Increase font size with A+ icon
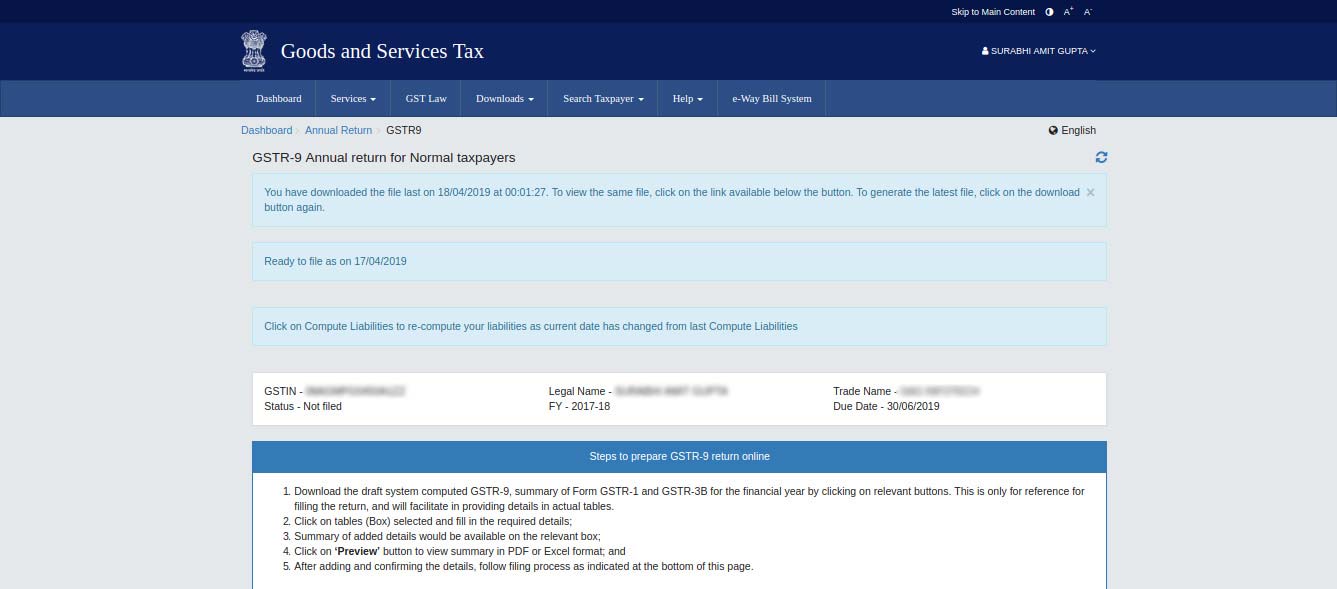 (x=1068, y=12)
